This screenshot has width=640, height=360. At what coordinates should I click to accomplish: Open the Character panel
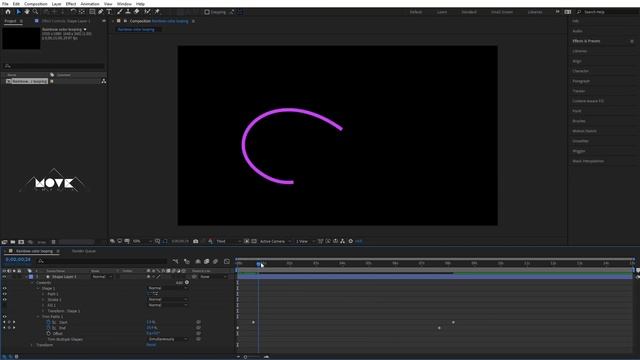(580, 71)
